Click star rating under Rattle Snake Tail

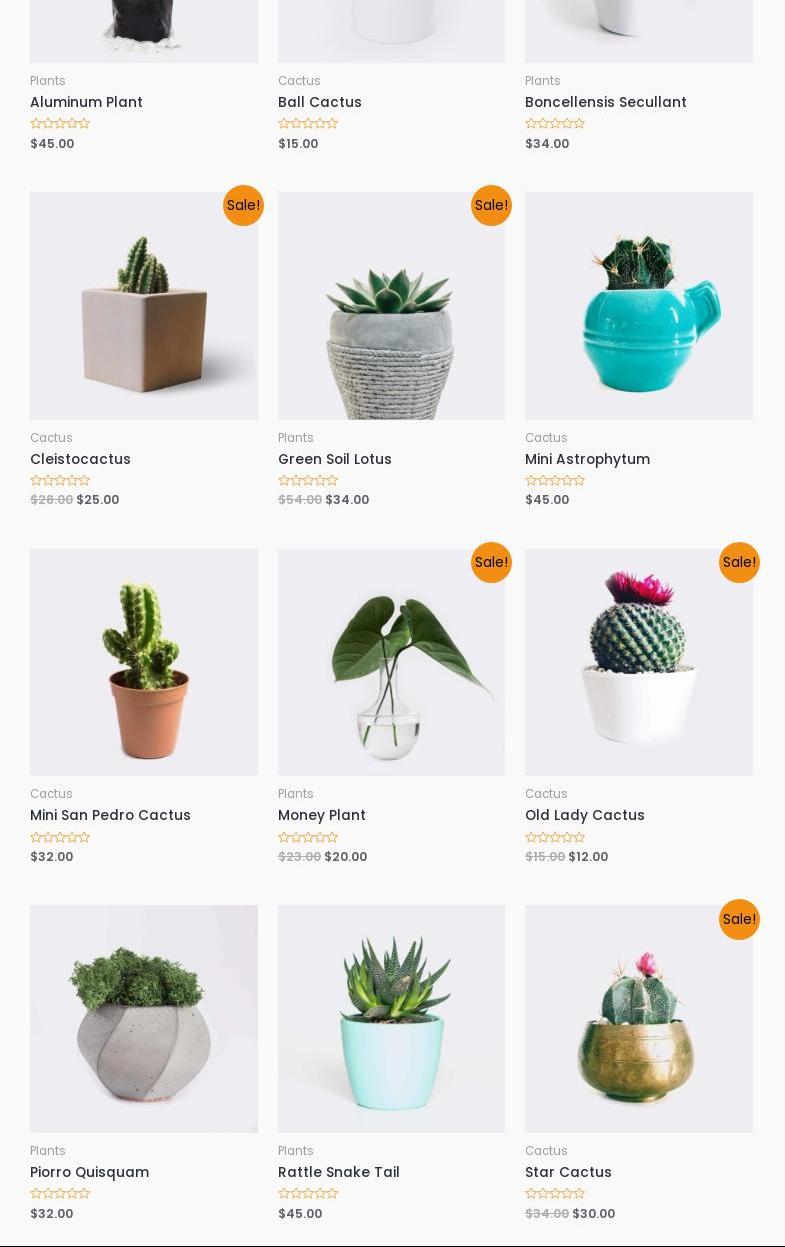point(308,1194)
